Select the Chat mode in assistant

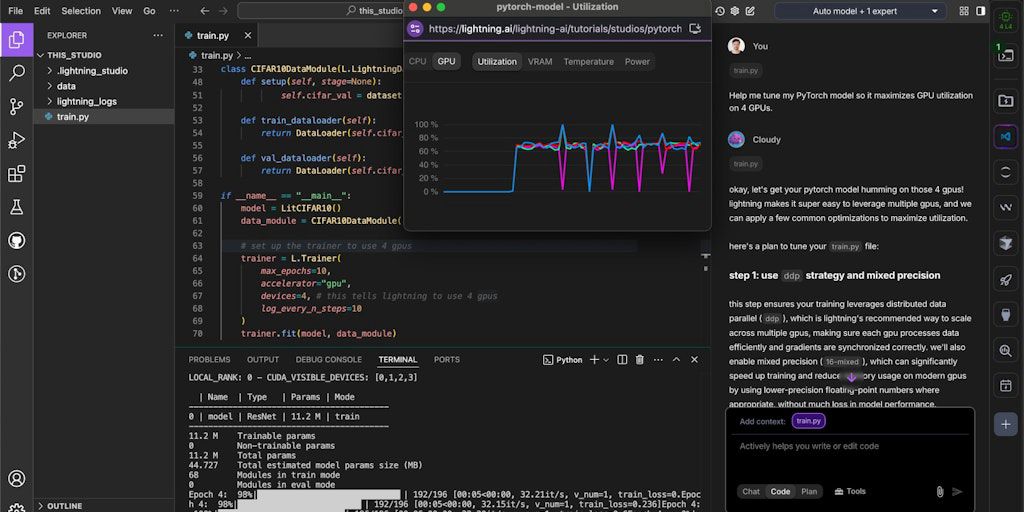point(750,491)
